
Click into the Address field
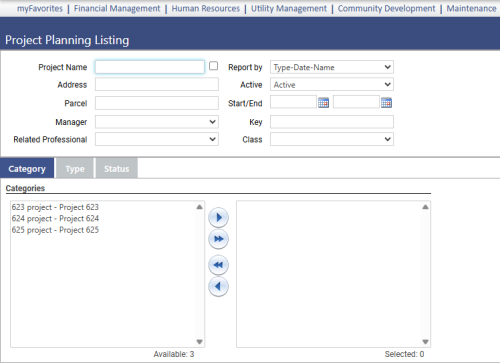click(x=157, y=84)
